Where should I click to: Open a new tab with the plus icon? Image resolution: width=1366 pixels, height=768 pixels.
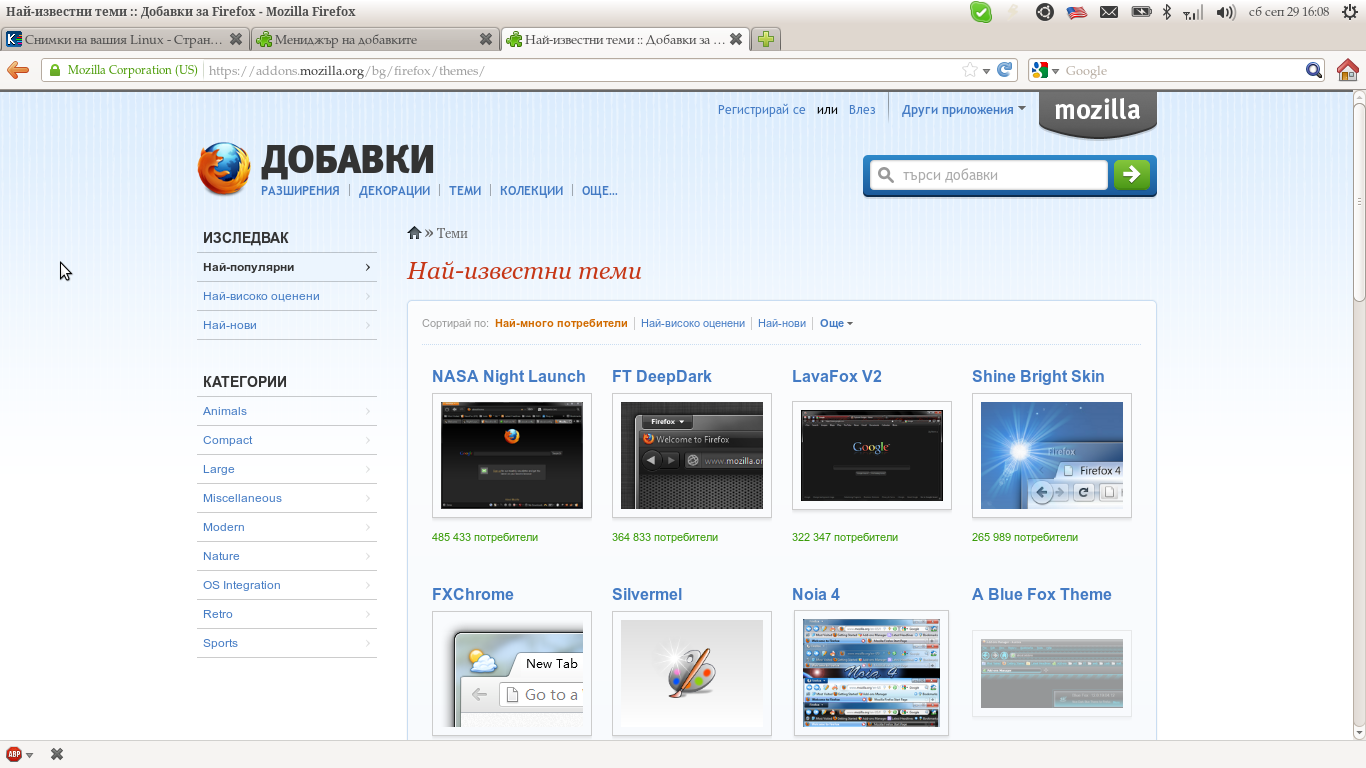766,39
